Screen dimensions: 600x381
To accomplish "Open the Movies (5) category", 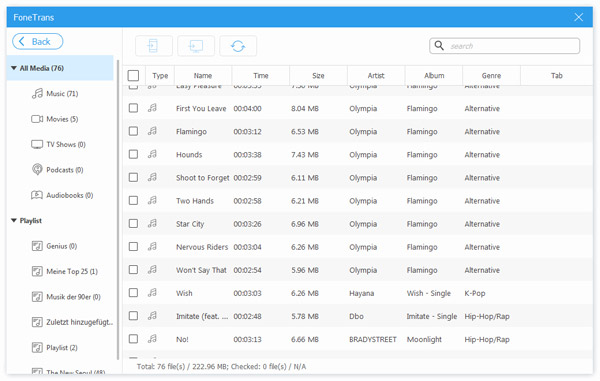I will (x=55, y=119).
